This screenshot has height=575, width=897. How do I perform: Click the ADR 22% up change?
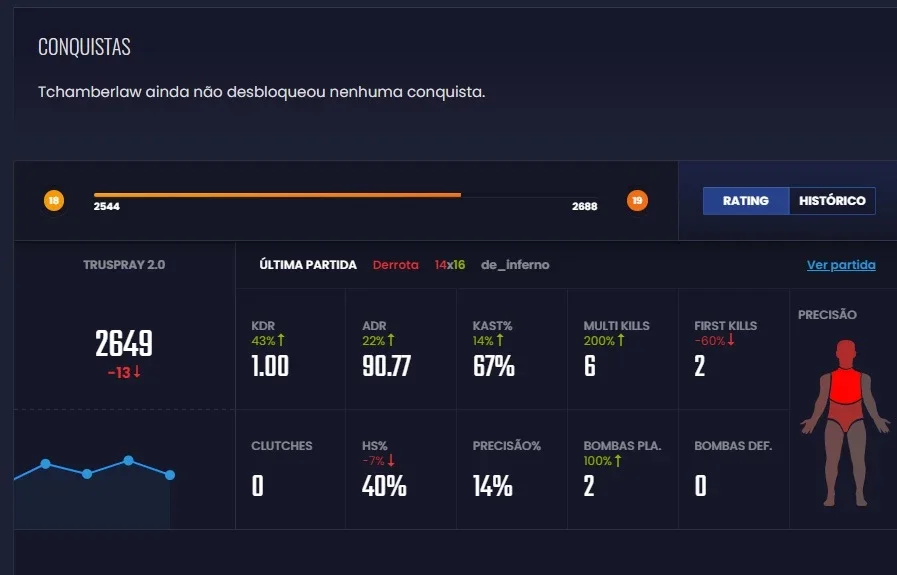(379, 340)
